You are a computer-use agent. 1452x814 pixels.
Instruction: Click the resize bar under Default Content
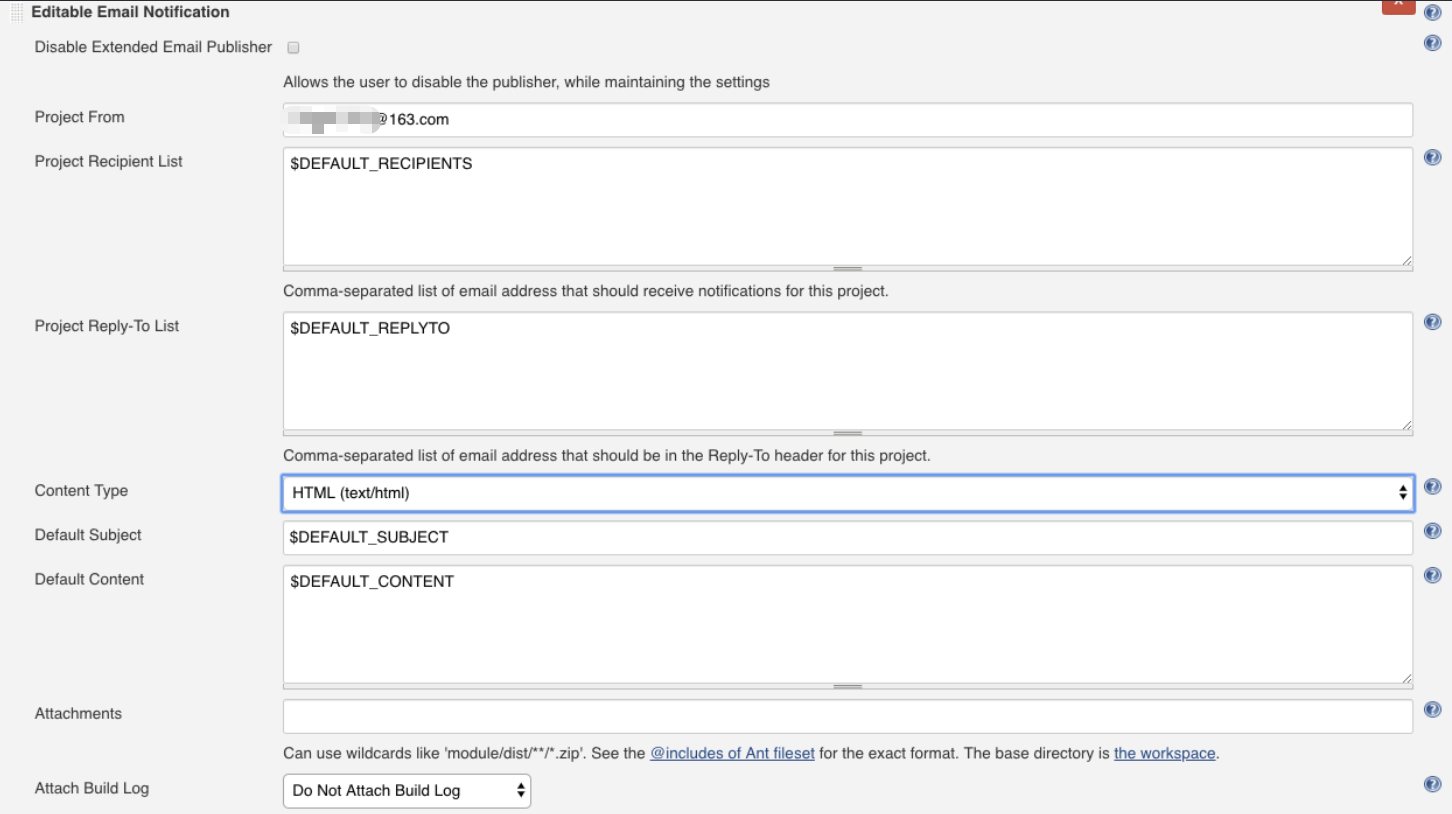coord(847,687)
